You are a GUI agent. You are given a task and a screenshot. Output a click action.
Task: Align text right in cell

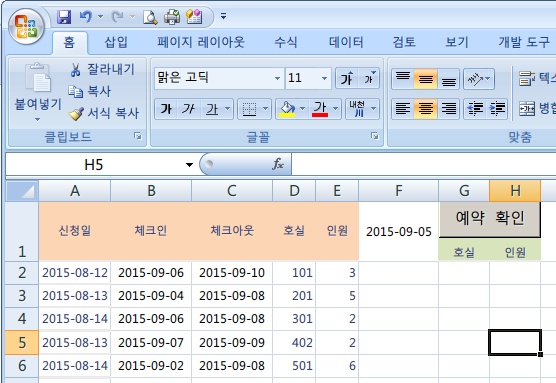[449, 109]
